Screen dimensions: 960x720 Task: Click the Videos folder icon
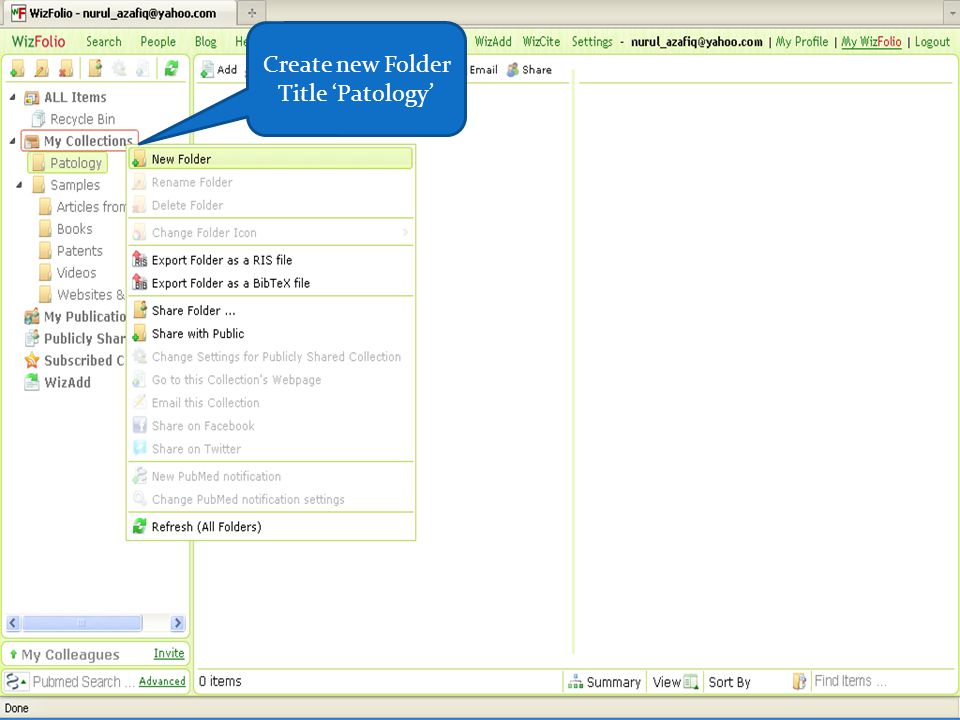pyautogui.click(x=45, y=272)
